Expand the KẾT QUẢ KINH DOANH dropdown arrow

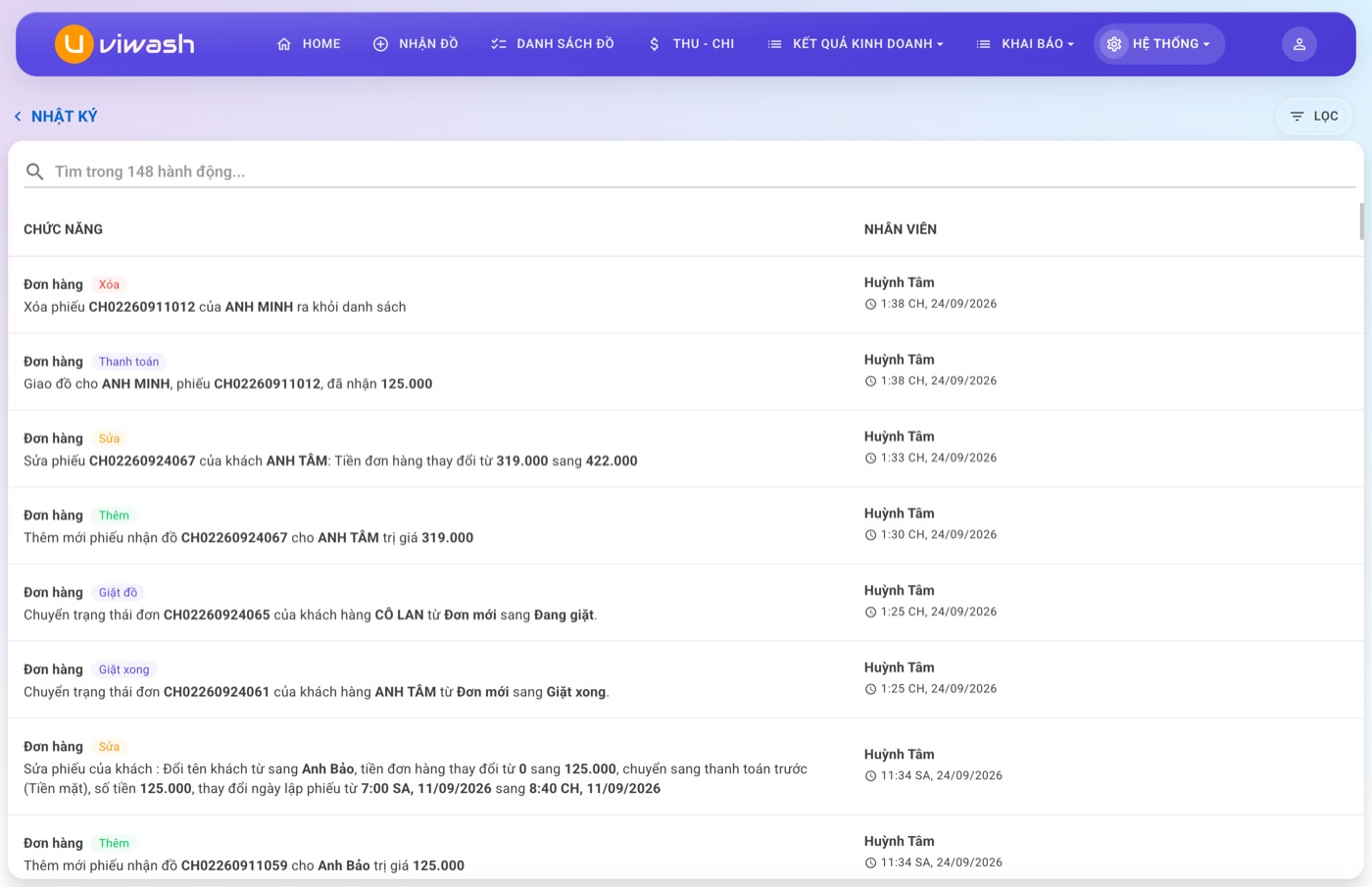click(x=940, y=44)
